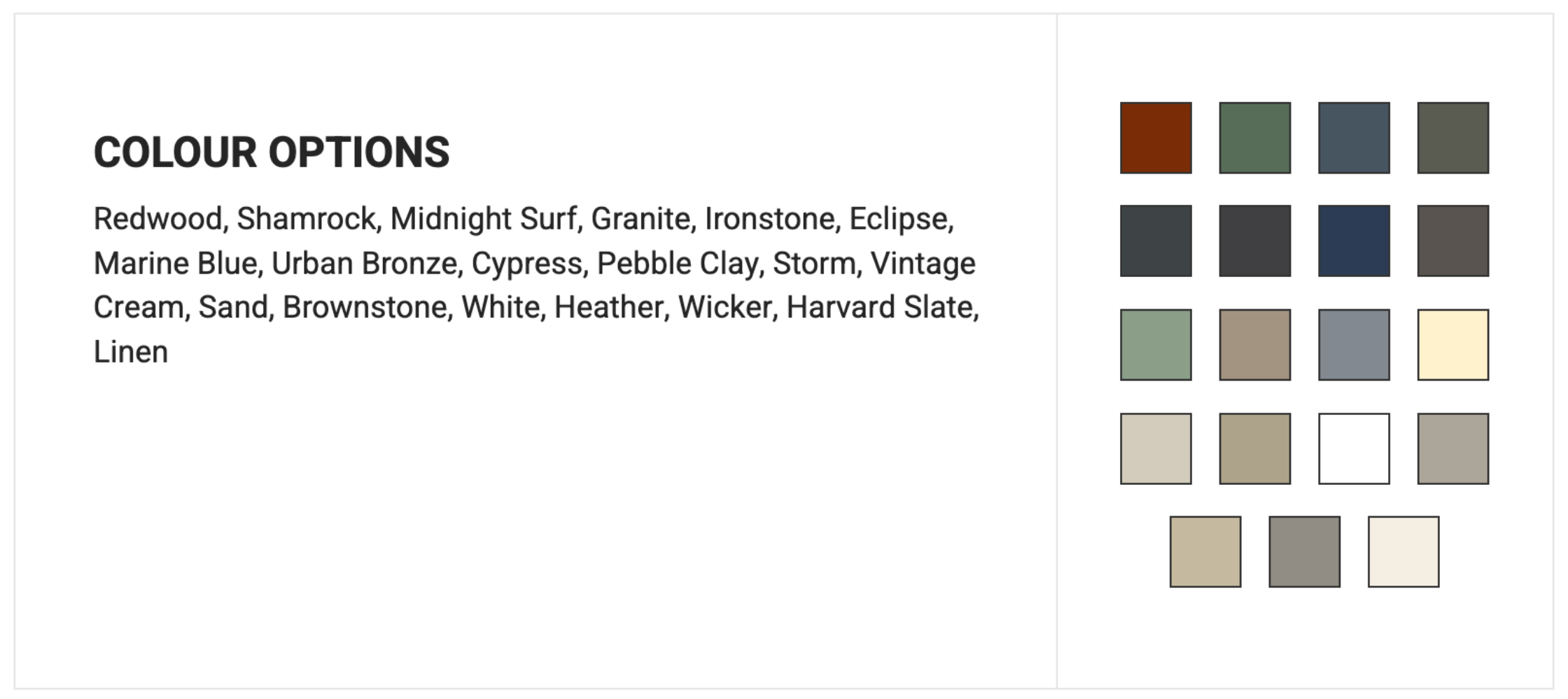Click the Colour Options heading
The image size is (1568, 699).
272,153
